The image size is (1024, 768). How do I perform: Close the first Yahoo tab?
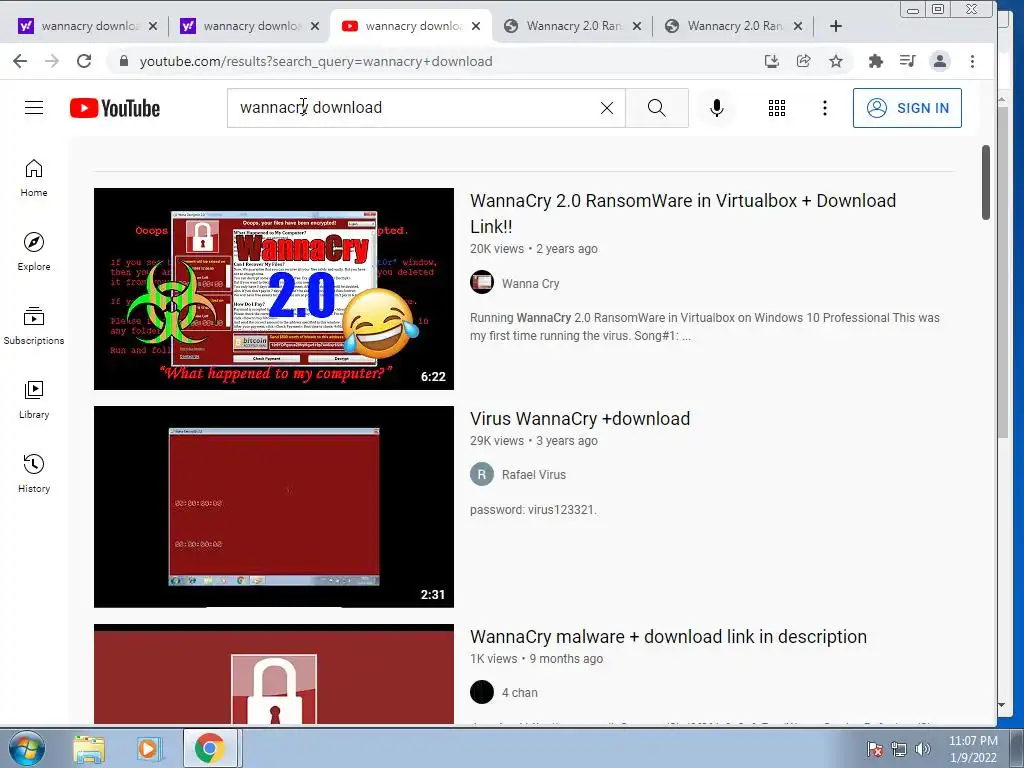(153, 26)
